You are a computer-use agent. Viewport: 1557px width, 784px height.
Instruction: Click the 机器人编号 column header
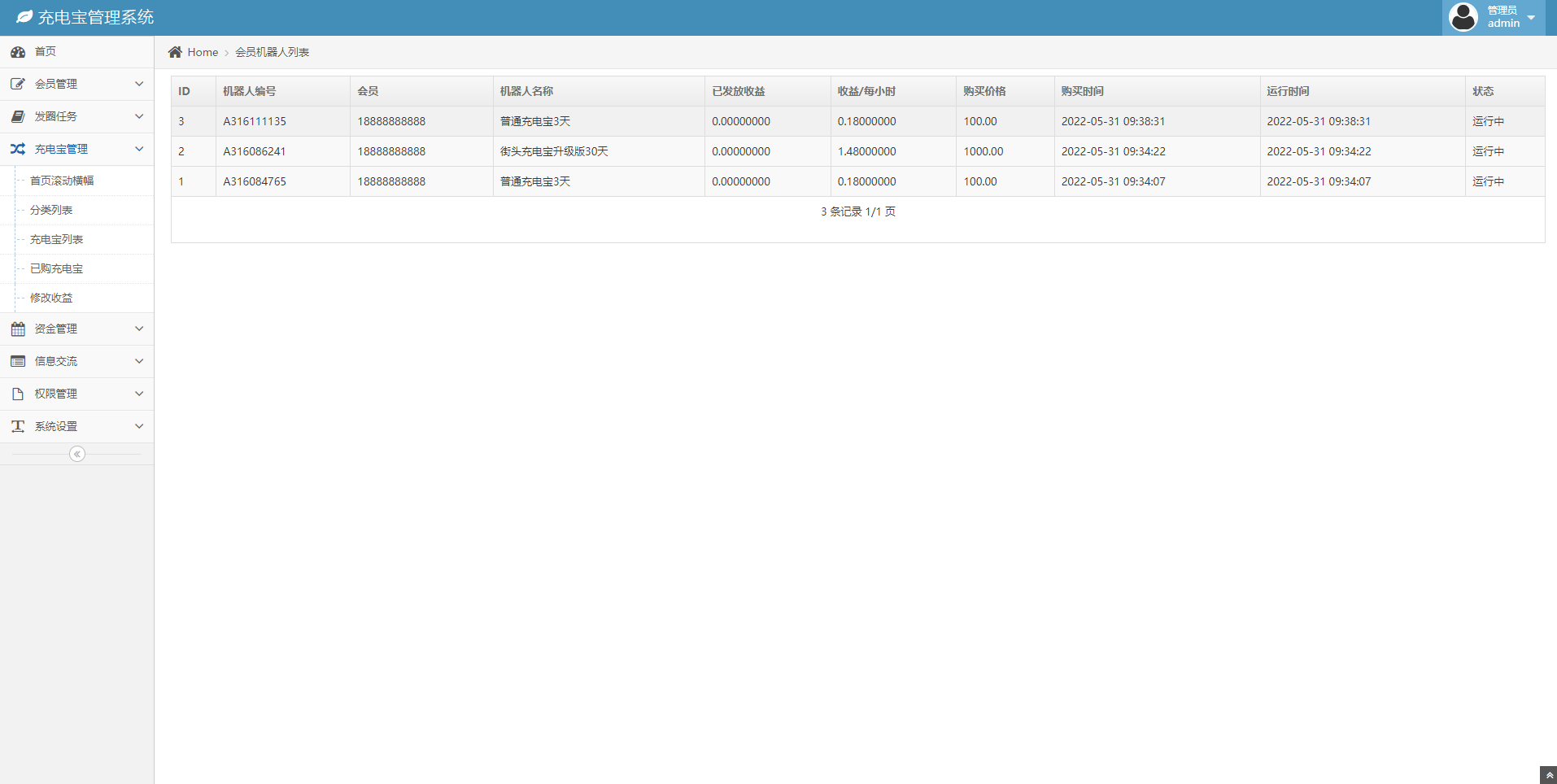[250, 91]
